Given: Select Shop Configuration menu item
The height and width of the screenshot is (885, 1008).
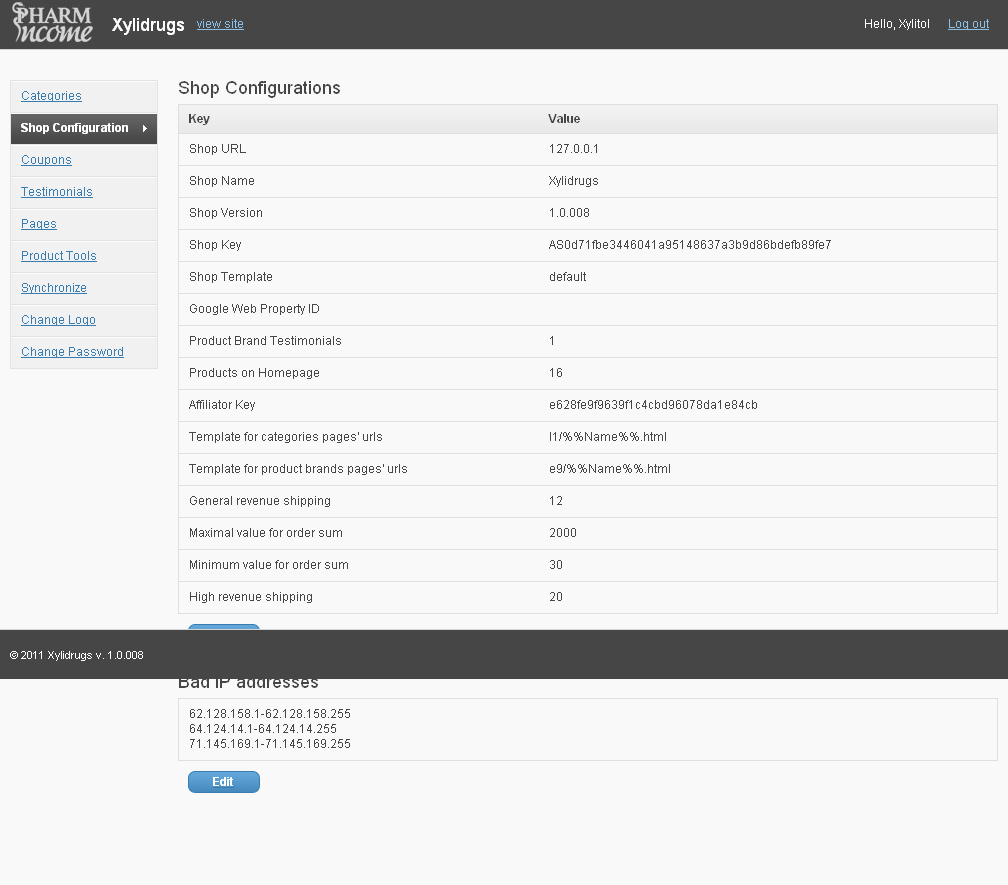Looking at the screenshot, I should (84, 128).
